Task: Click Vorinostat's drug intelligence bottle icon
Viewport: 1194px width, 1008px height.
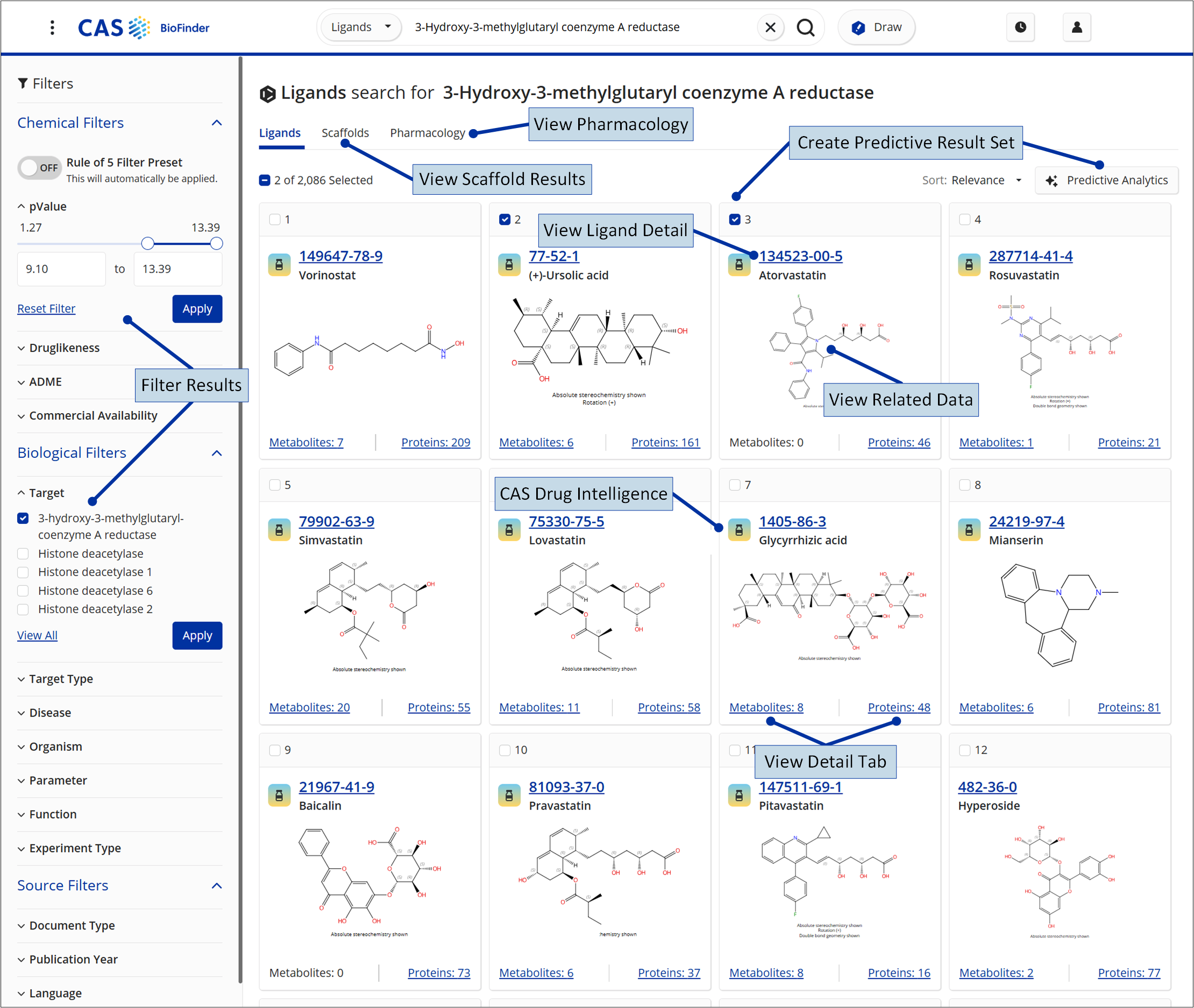Action: [x=279, y=265]
